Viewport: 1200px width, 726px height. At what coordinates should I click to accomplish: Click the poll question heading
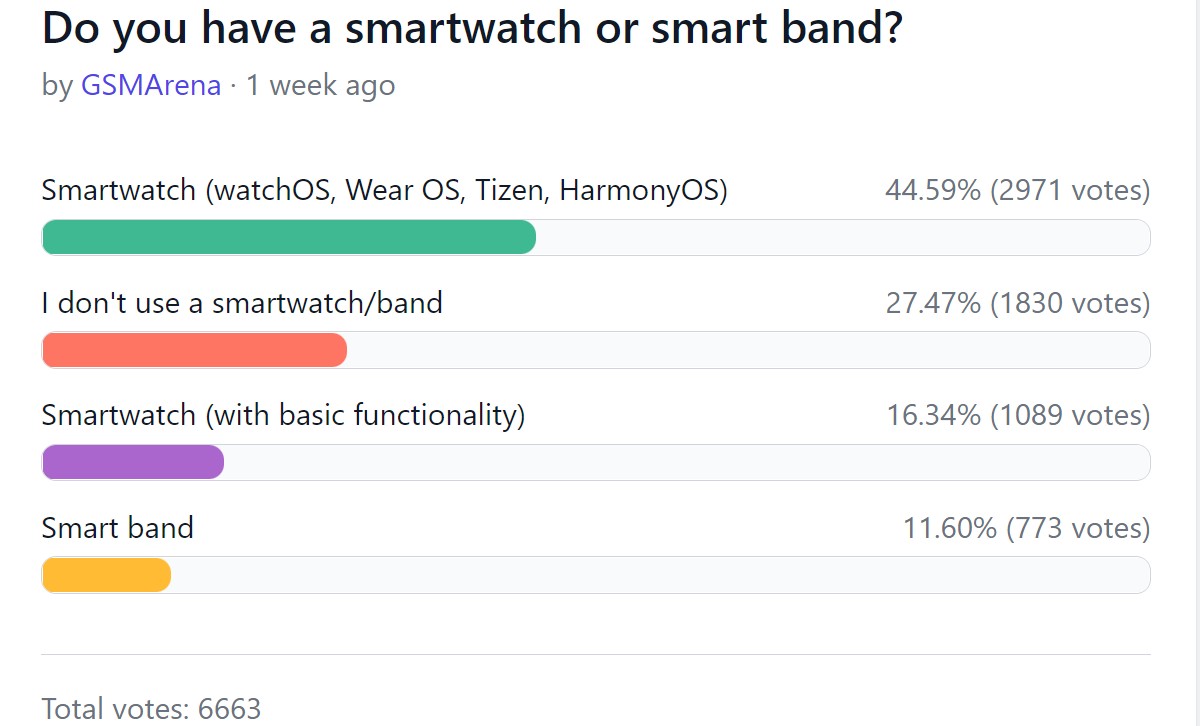point(472,30)
